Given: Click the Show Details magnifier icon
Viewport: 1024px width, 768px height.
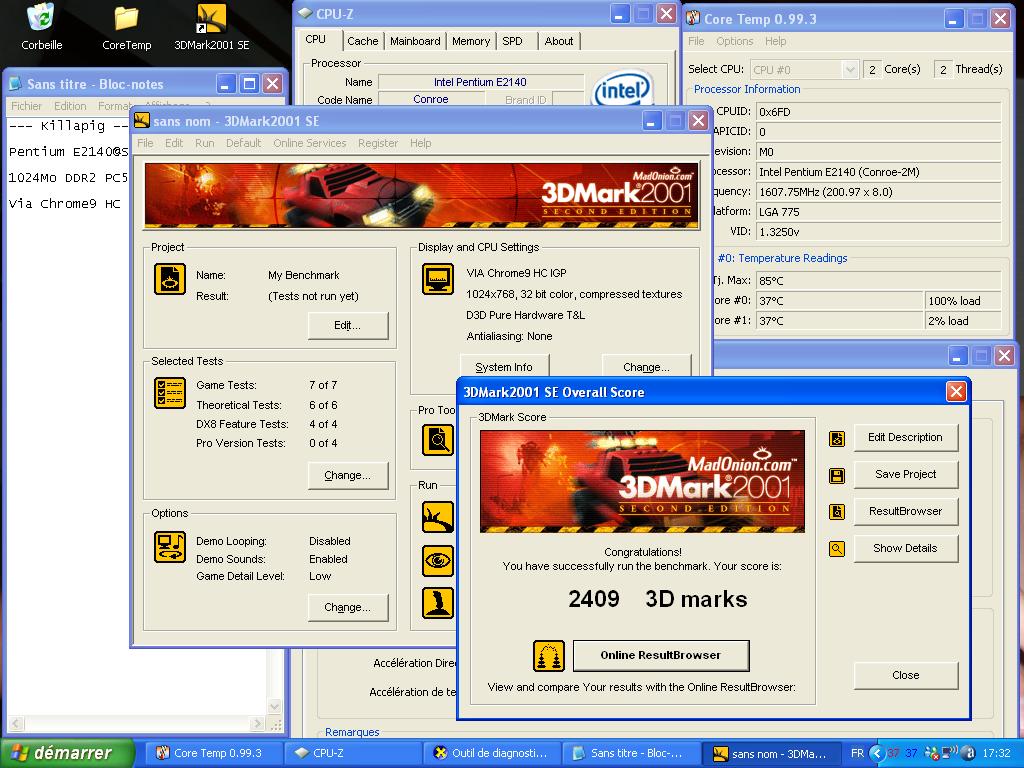Looking at the screenshot, I should pos(837,549).
